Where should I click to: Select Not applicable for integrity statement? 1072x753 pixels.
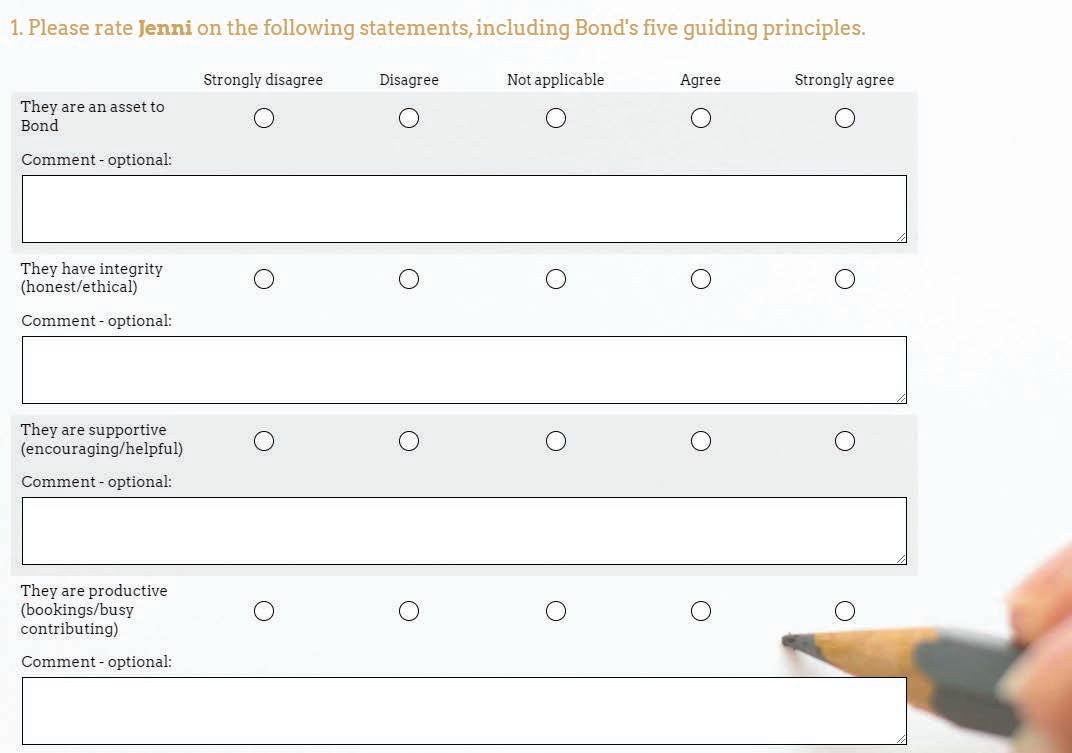(x=556, y=279)
